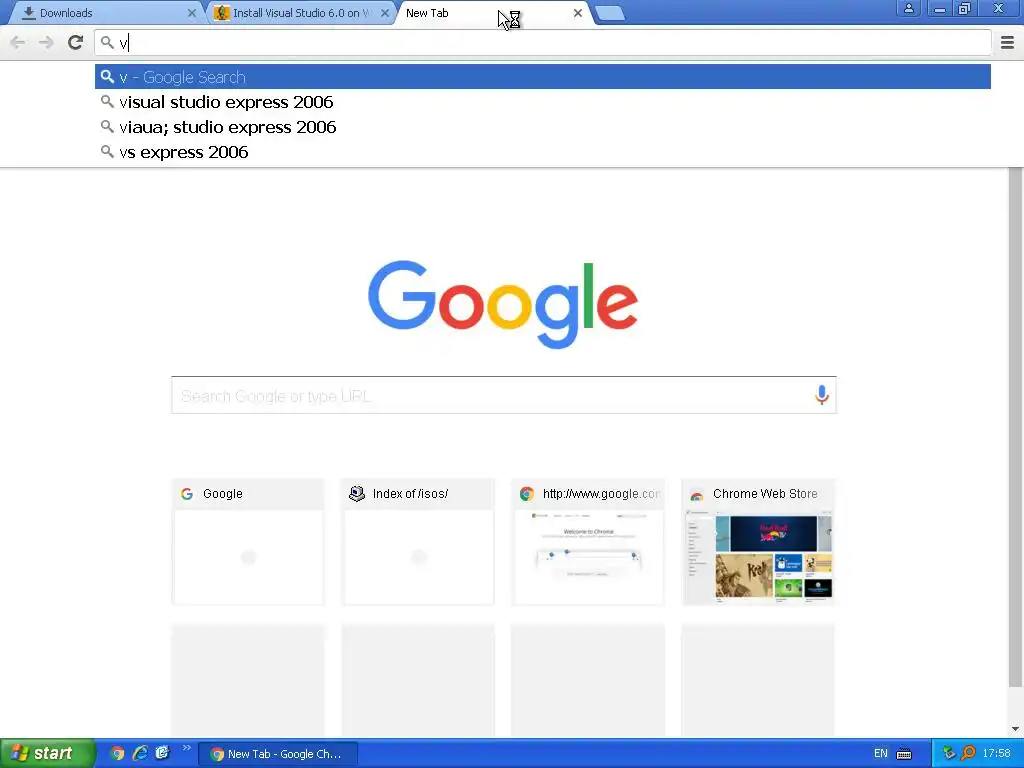Click the EN language indicator
Viewport: 1024px width, 768px height.
pyautogui.click(x=880, y=754)
